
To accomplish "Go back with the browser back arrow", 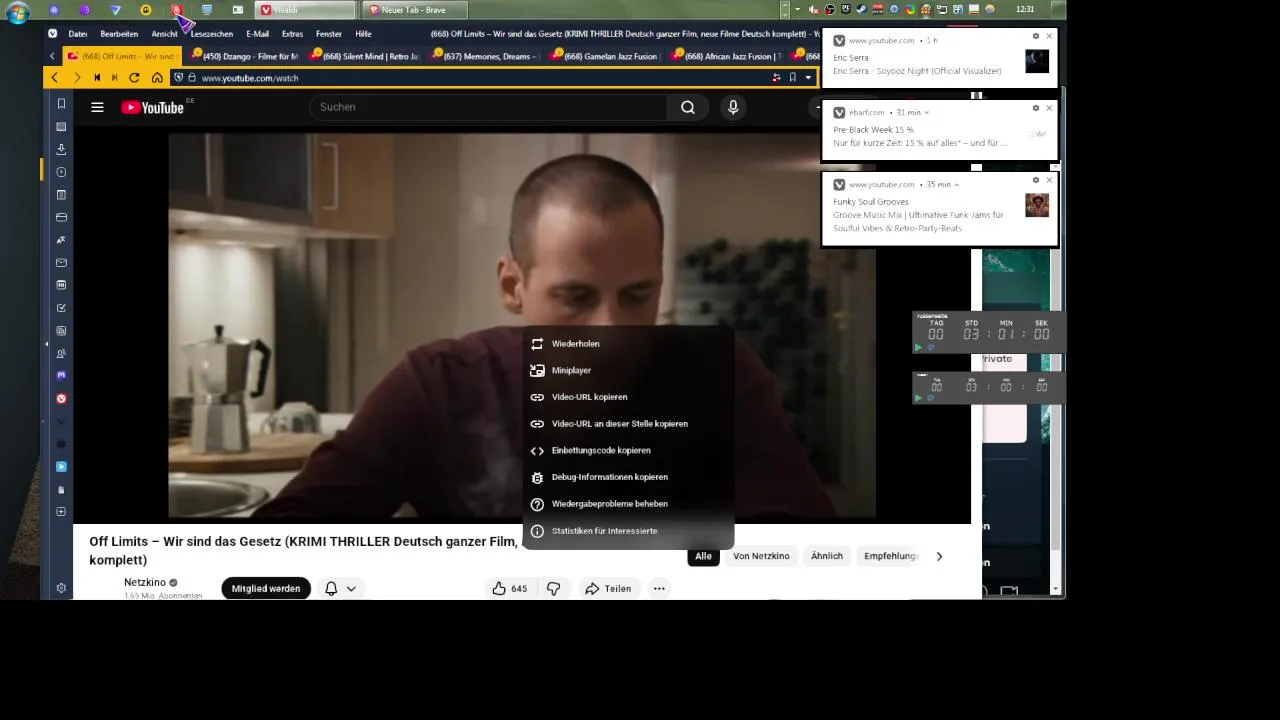I will point(54,77).
